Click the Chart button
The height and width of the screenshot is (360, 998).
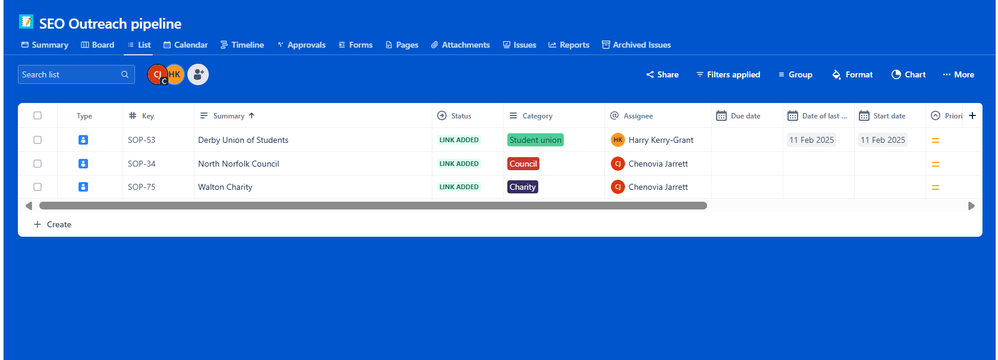[x=908, y=74]
